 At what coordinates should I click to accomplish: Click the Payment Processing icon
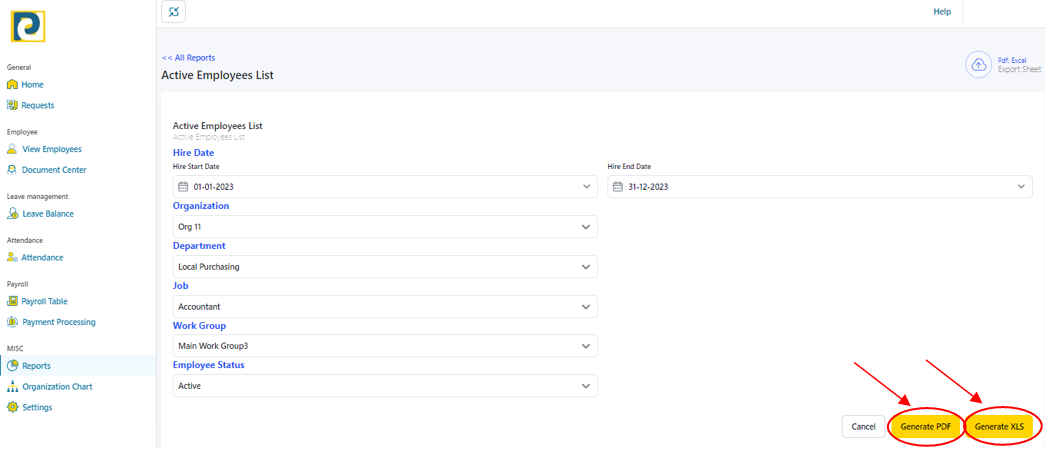[12, 322]
